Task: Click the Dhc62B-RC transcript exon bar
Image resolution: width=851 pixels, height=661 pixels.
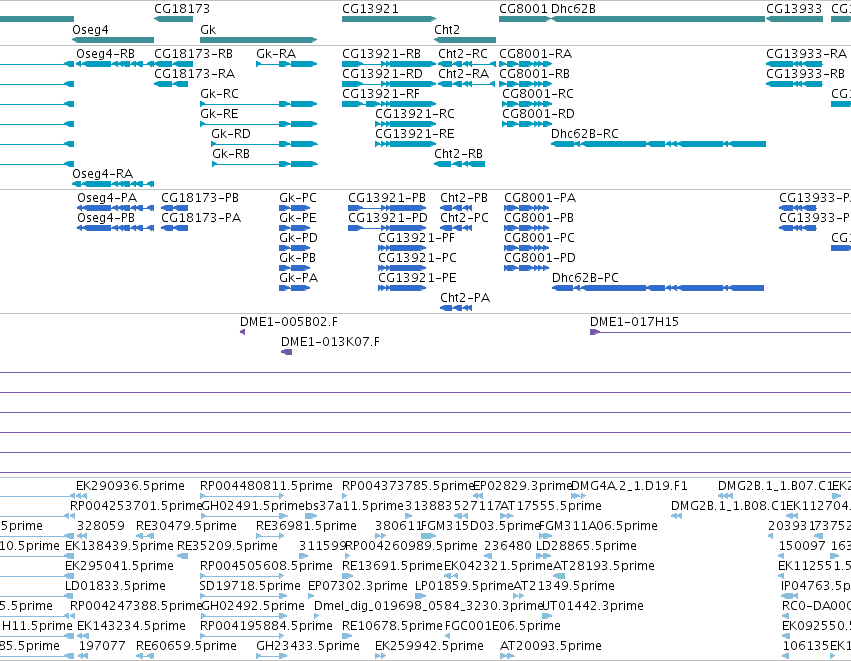Action: pyautogui.click(x=658, y=144)
